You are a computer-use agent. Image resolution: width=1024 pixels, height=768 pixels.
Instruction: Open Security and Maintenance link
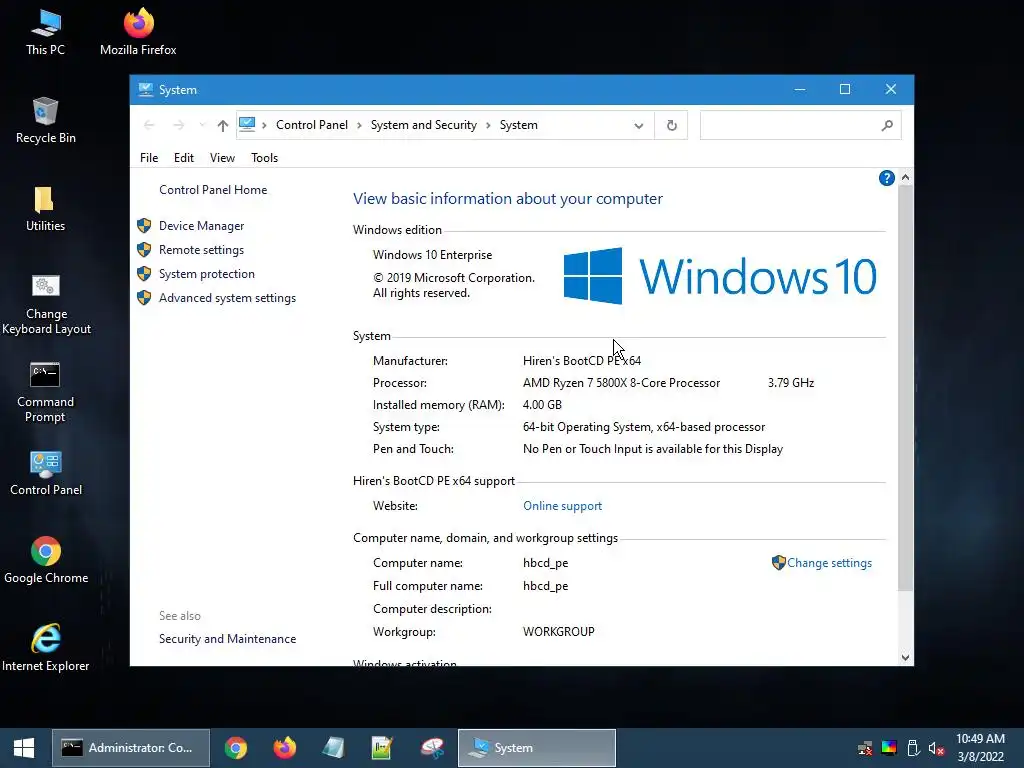point(227,639)
